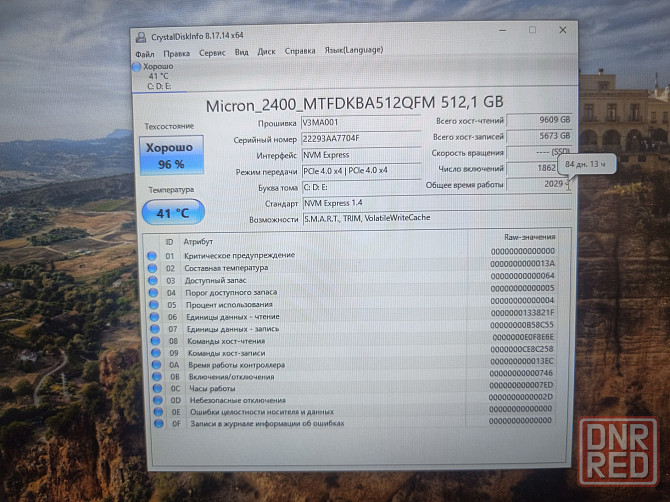The width and height of the screenshot is (670, 502).
Task: Click the Raw-значения column header
Action: (x=529, y=237)
